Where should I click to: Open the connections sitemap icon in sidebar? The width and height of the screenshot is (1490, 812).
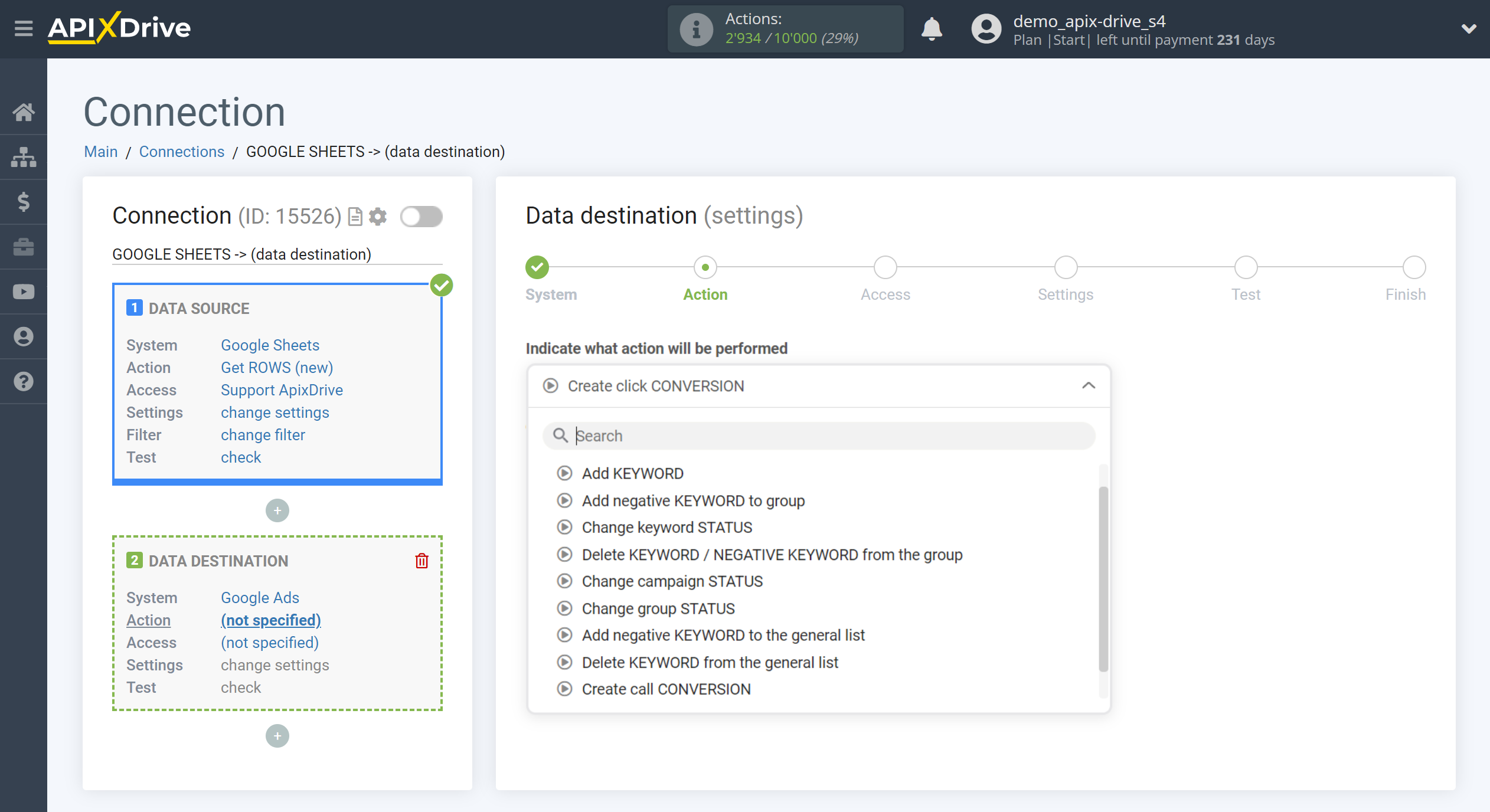point(24,157)
